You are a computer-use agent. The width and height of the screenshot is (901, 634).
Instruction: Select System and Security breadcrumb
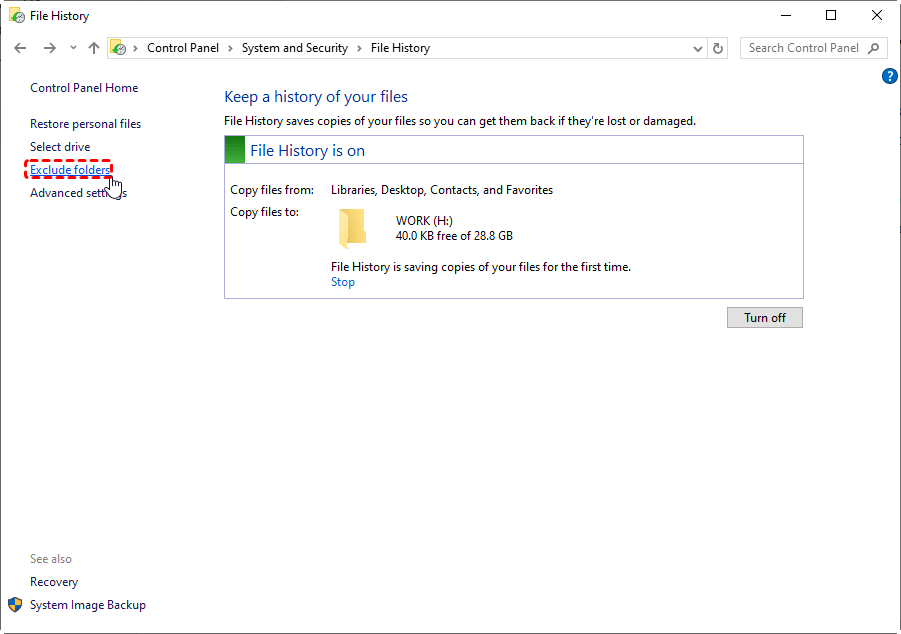click(x=294, y=48)
